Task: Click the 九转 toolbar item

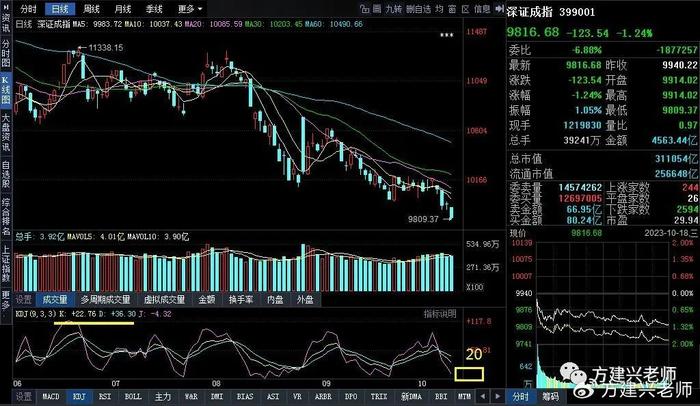Action: click(x=393, y=9)
